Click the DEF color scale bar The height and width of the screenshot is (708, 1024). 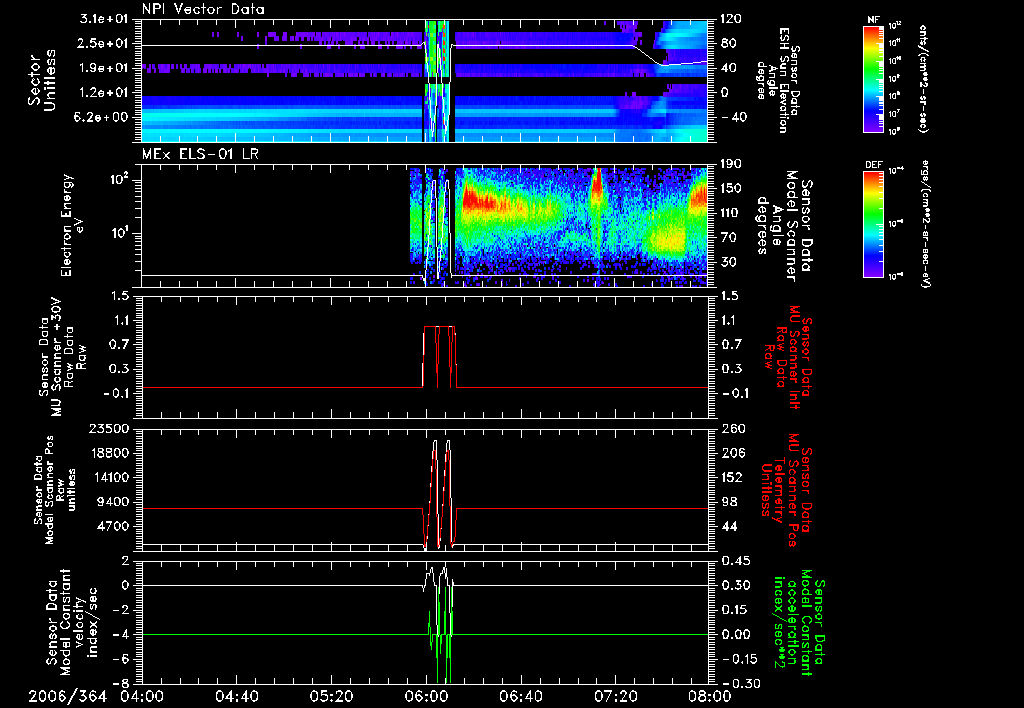point(871,222)
